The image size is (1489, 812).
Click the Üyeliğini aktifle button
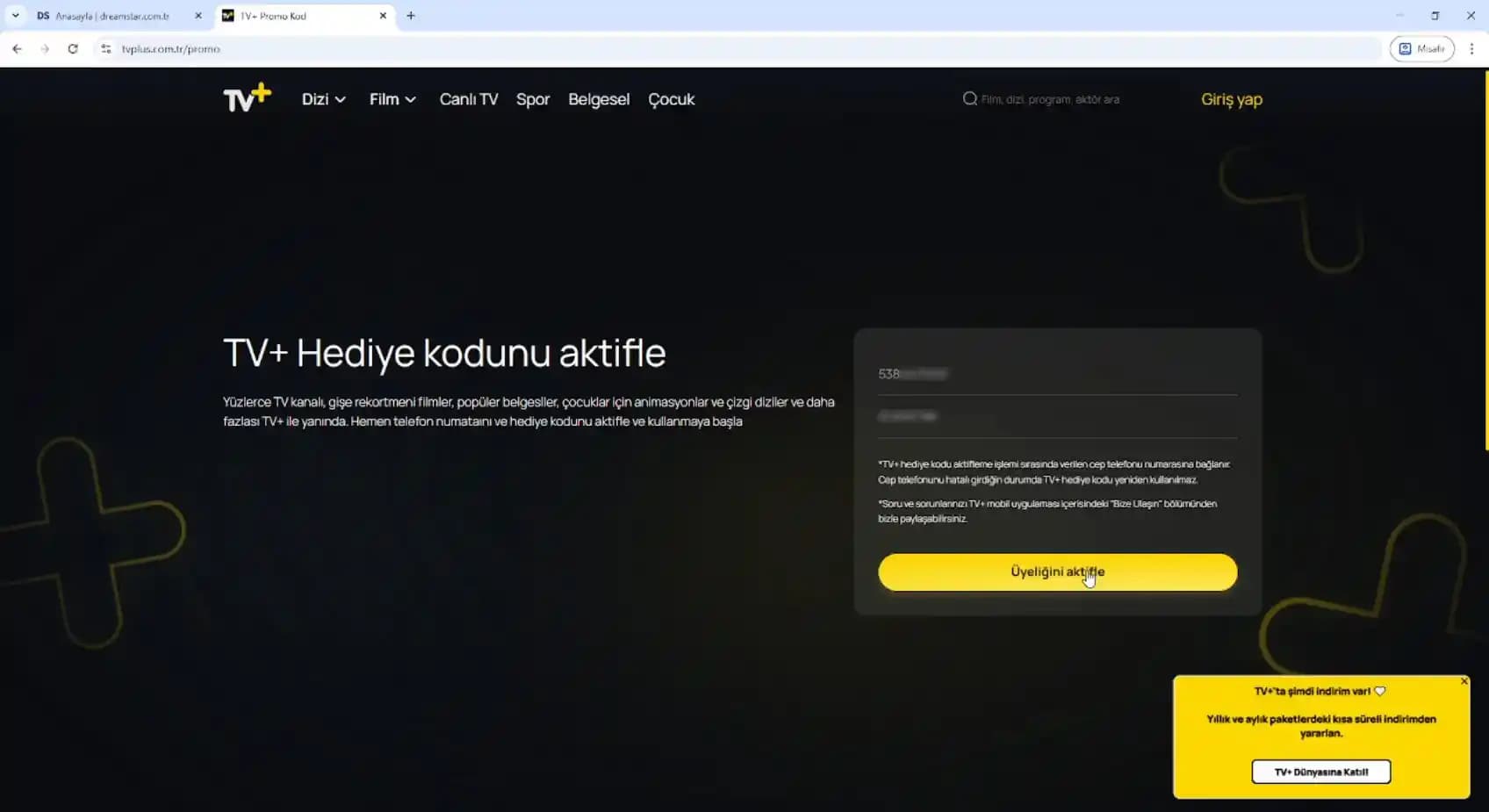(x=1057, y=571)
